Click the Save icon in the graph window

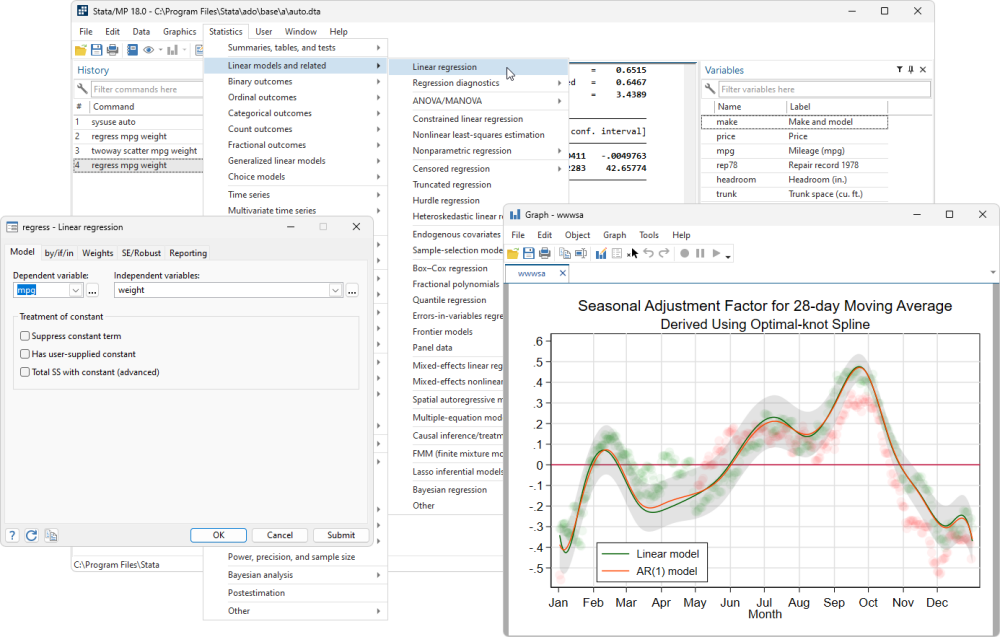tap(529, 254)
